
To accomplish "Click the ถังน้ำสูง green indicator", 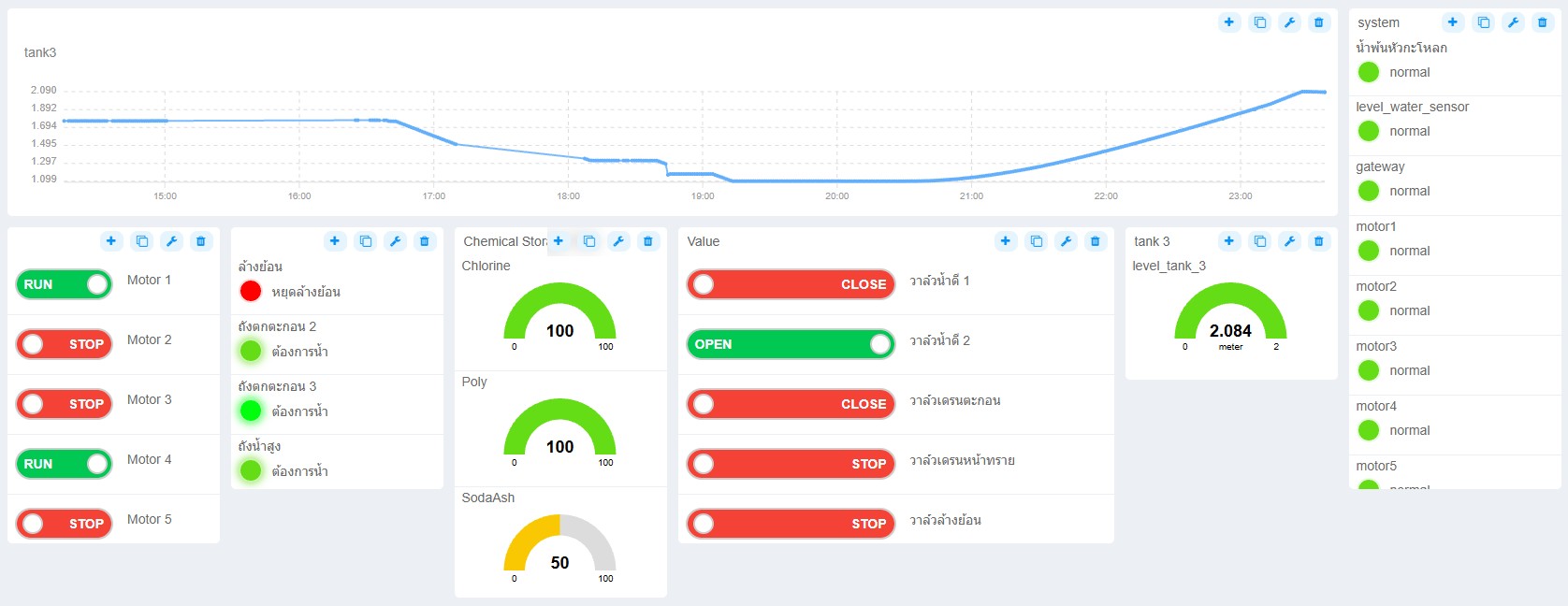I will pyautogui.click(x=251, y=470).
